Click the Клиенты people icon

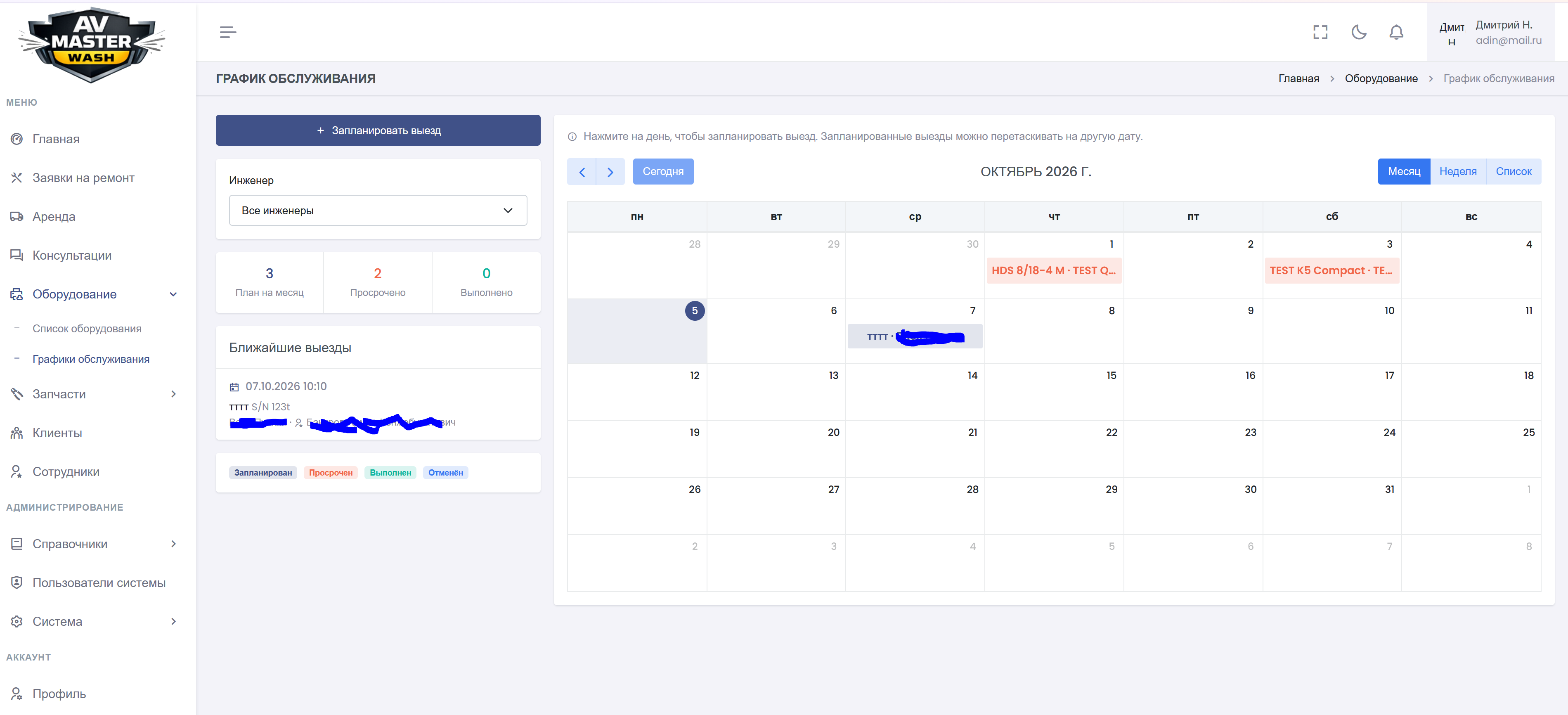(x=17, y=433)
